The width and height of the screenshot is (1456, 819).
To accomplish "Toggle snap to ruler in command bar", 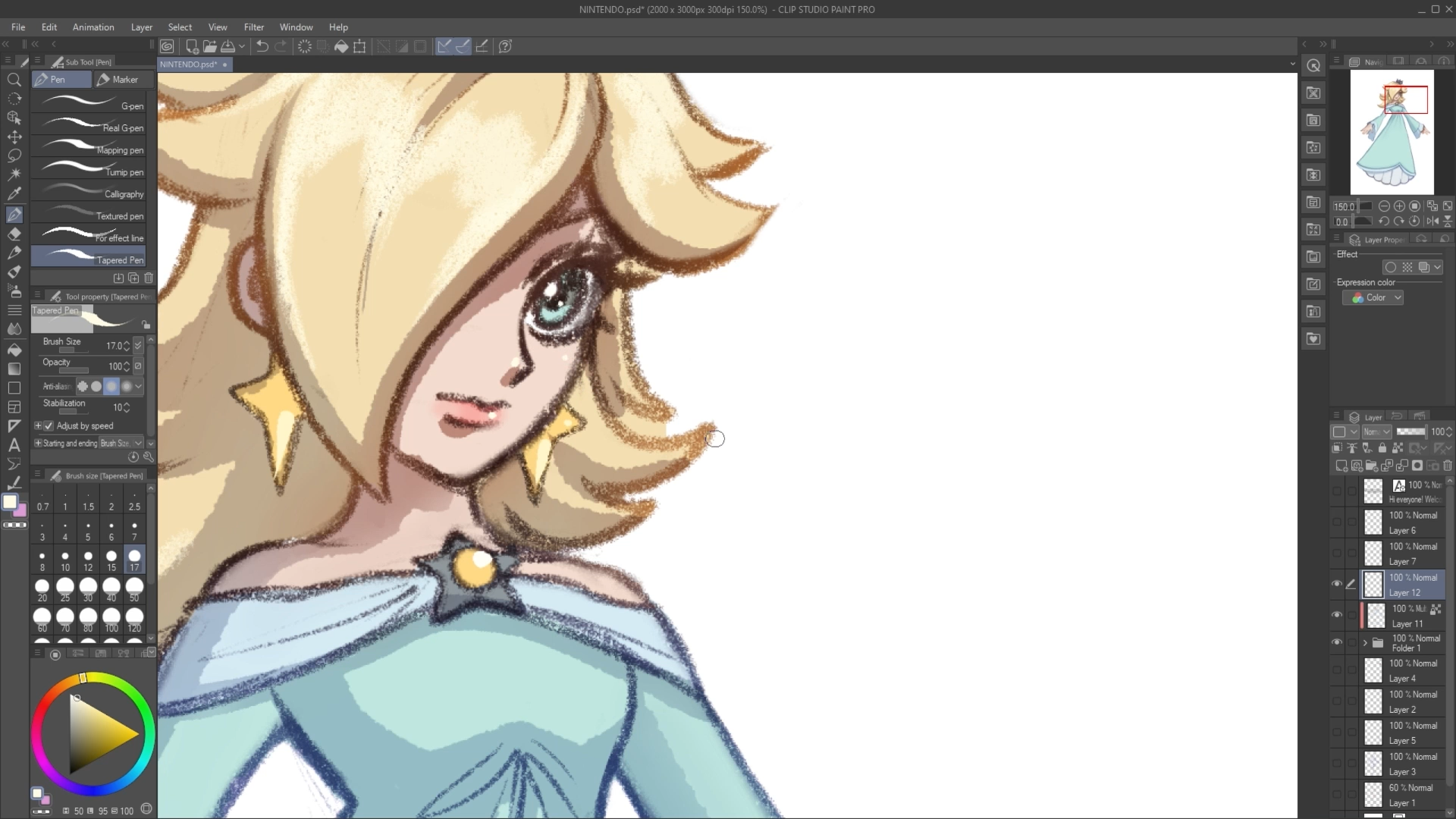I will coord(444,46).
